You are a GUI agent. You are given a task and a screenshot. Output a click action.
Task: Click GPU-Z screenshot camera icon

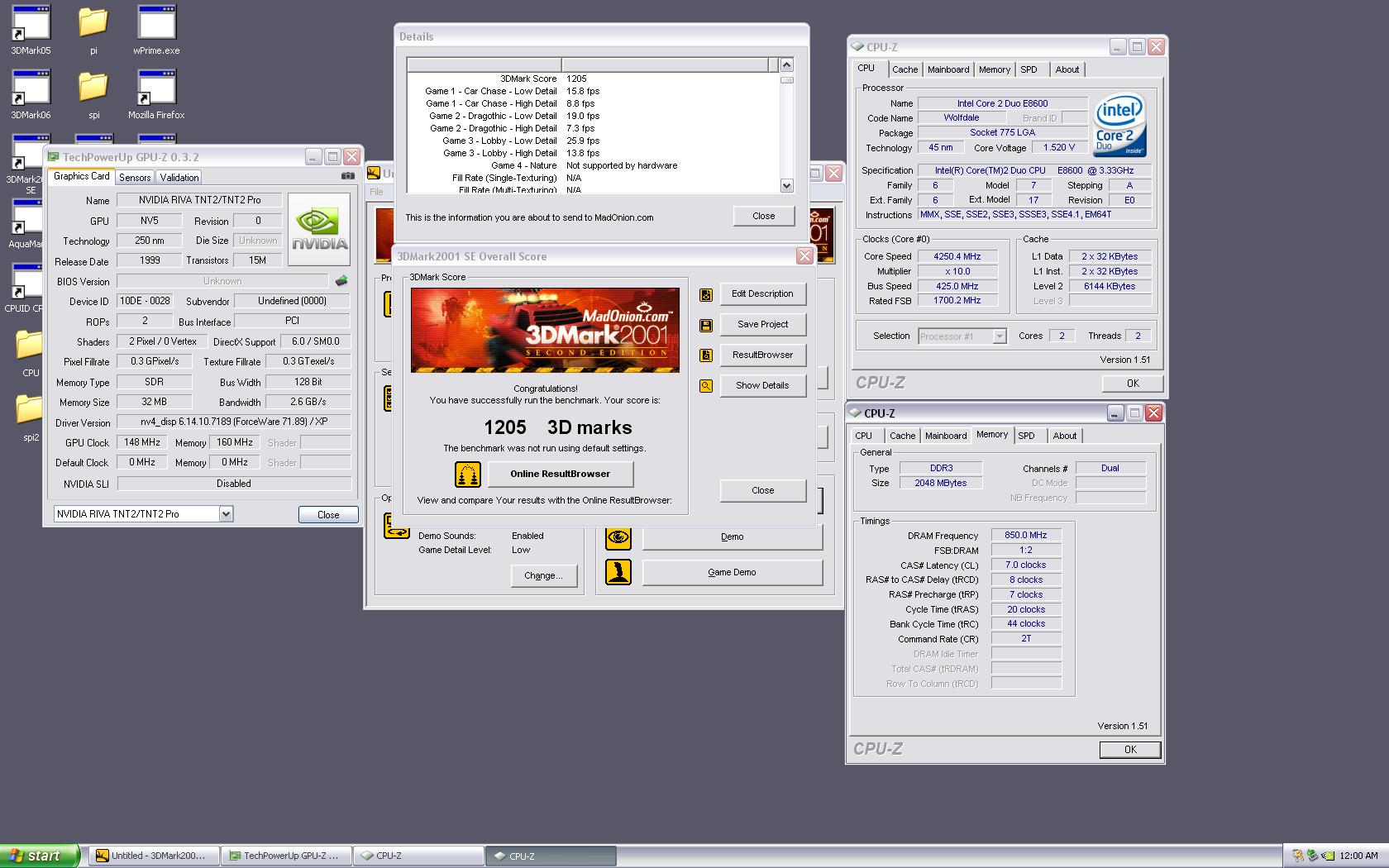(348, 176)
